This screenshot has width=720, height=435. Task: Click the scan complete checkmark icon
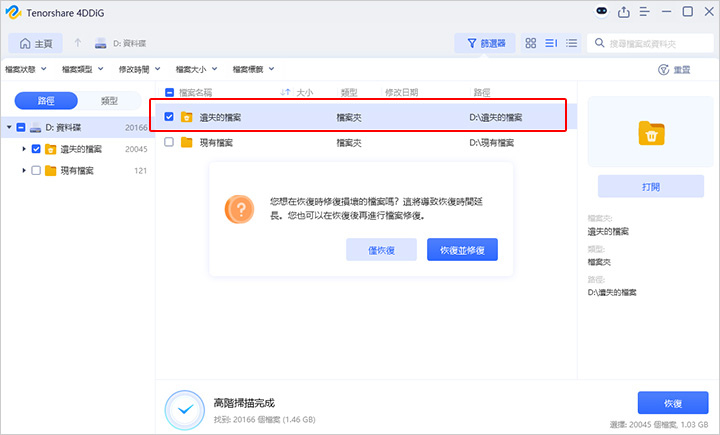point(185,410)
